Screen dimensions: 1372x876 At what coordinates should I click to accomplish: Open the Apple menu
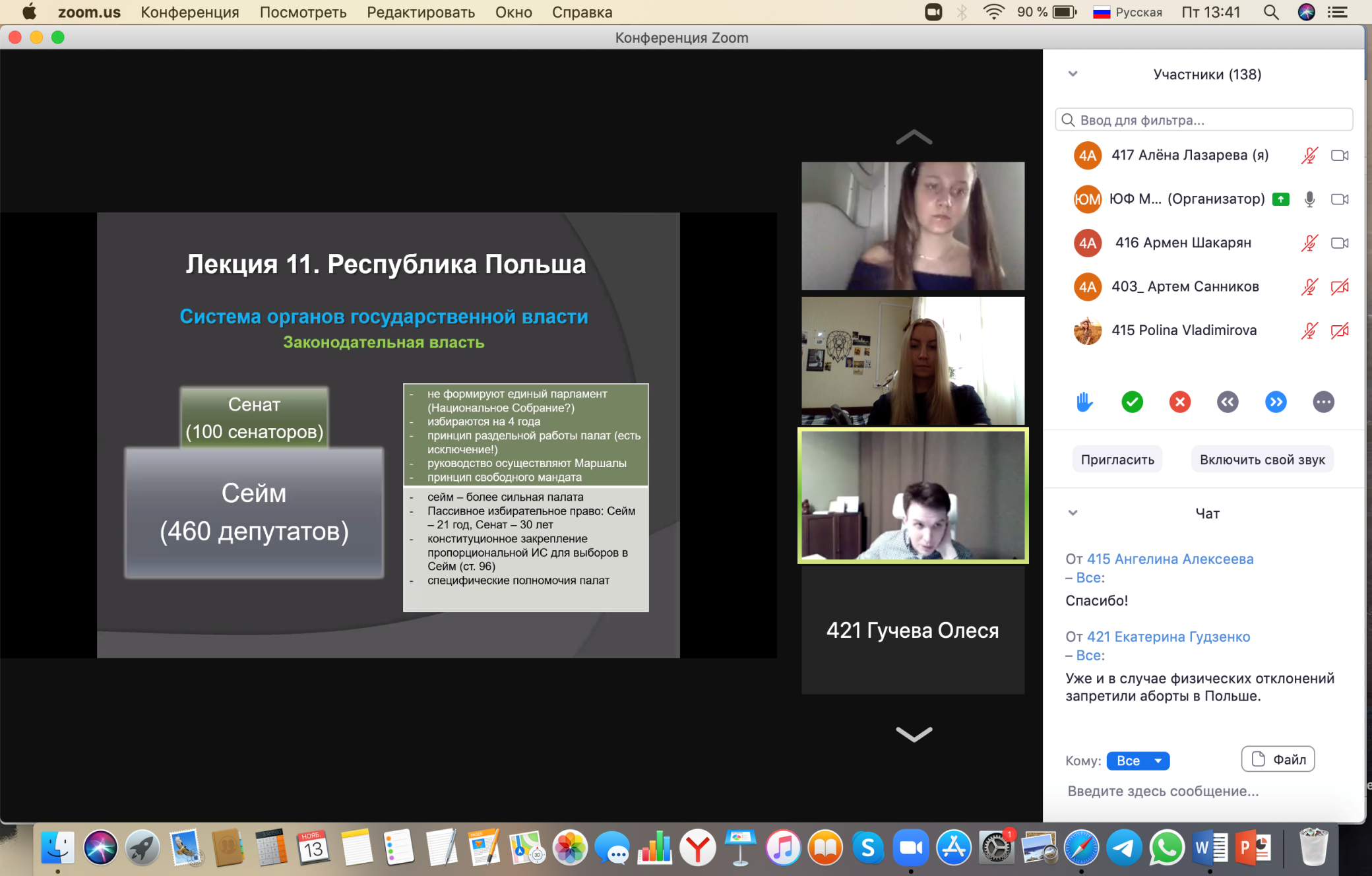pyautogui.click(x=30, y=12)
